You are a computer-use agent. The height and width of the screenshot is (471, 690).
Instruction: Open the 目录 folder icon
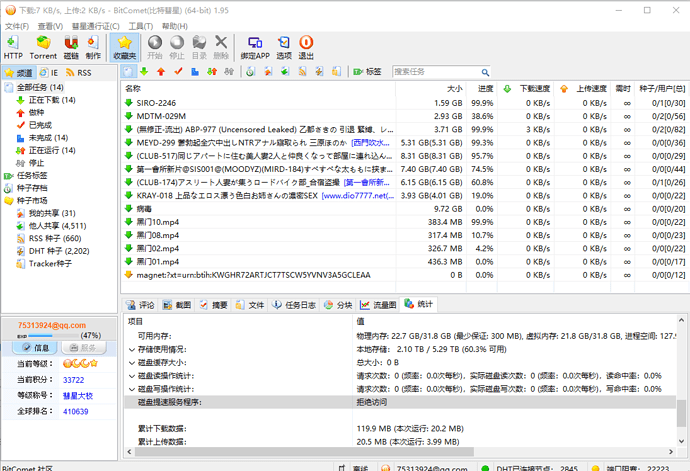pos(199,47)
